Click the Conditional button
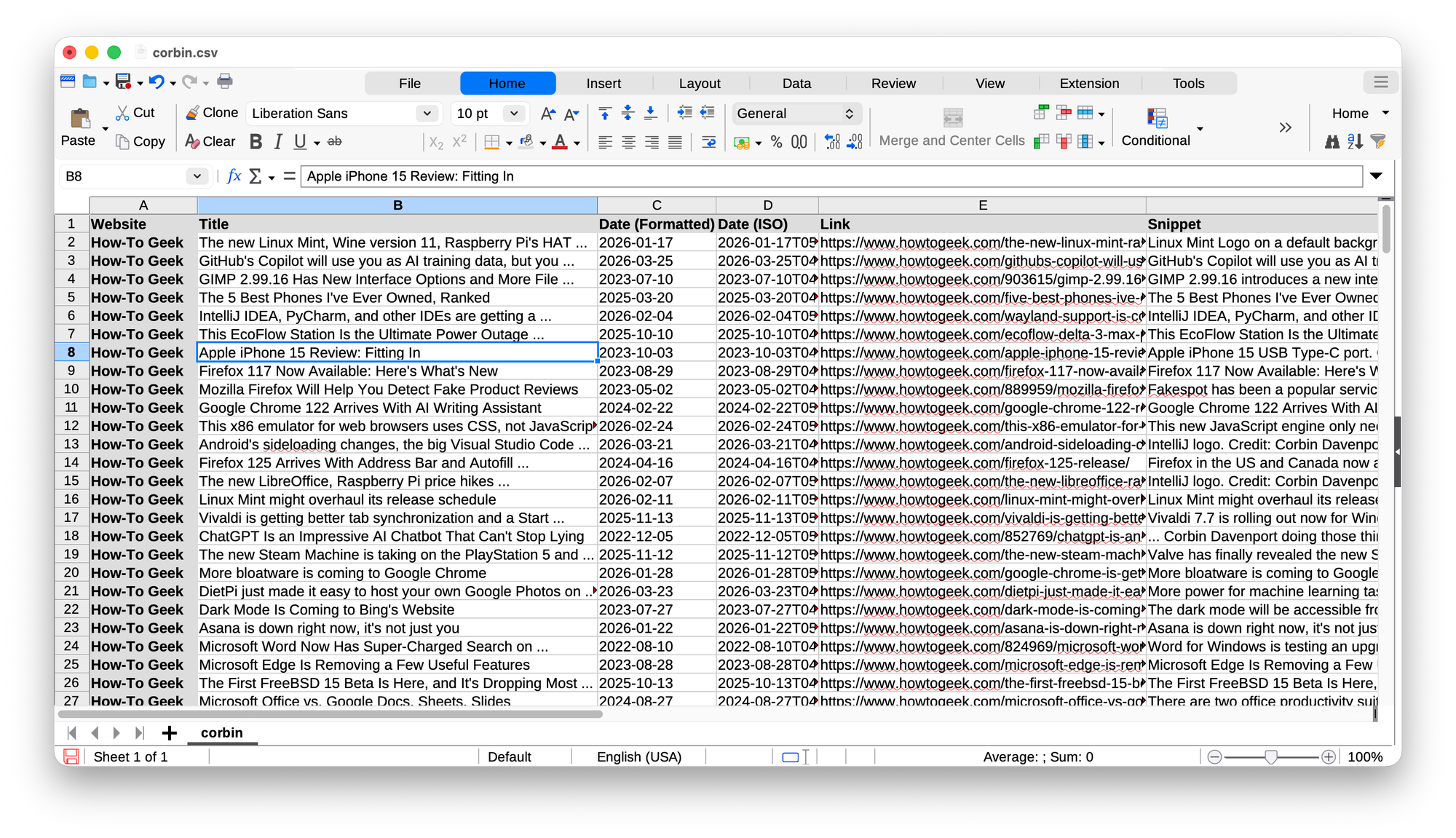This screenshot has height=838, width=1456. [x=1156, y=127]
